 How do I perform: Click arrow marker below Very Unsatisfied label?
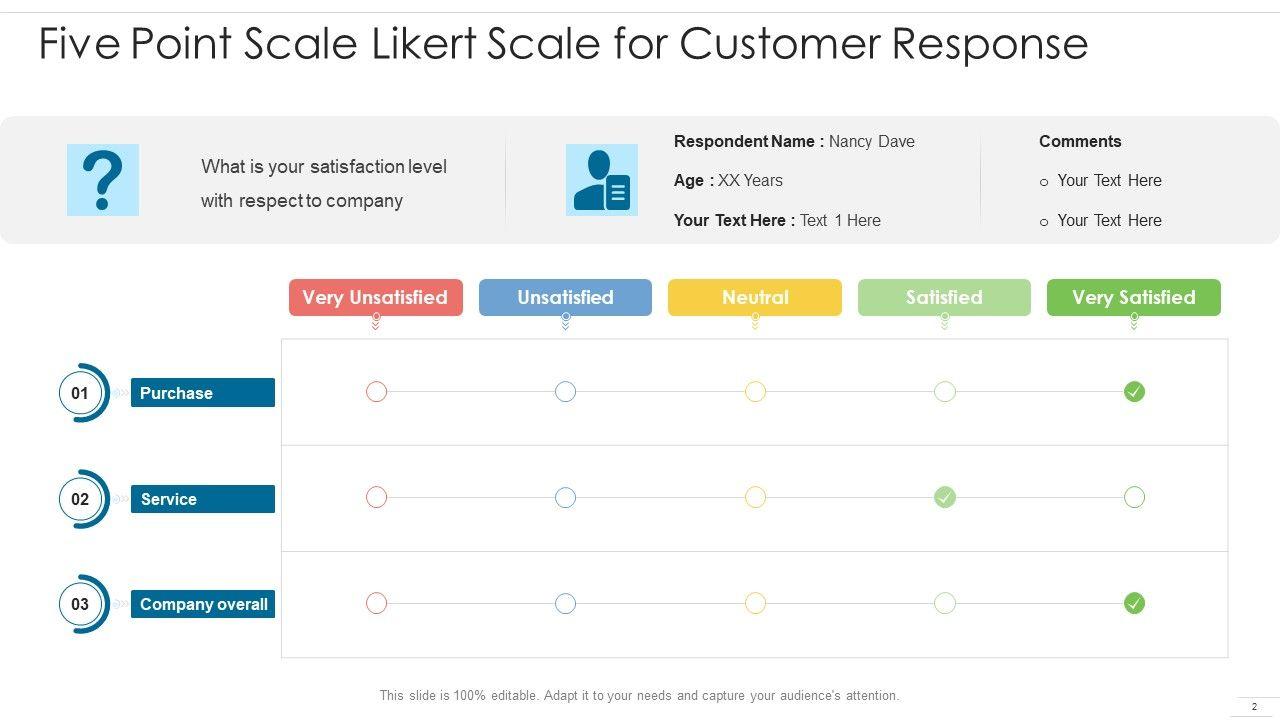coord(376,322)
